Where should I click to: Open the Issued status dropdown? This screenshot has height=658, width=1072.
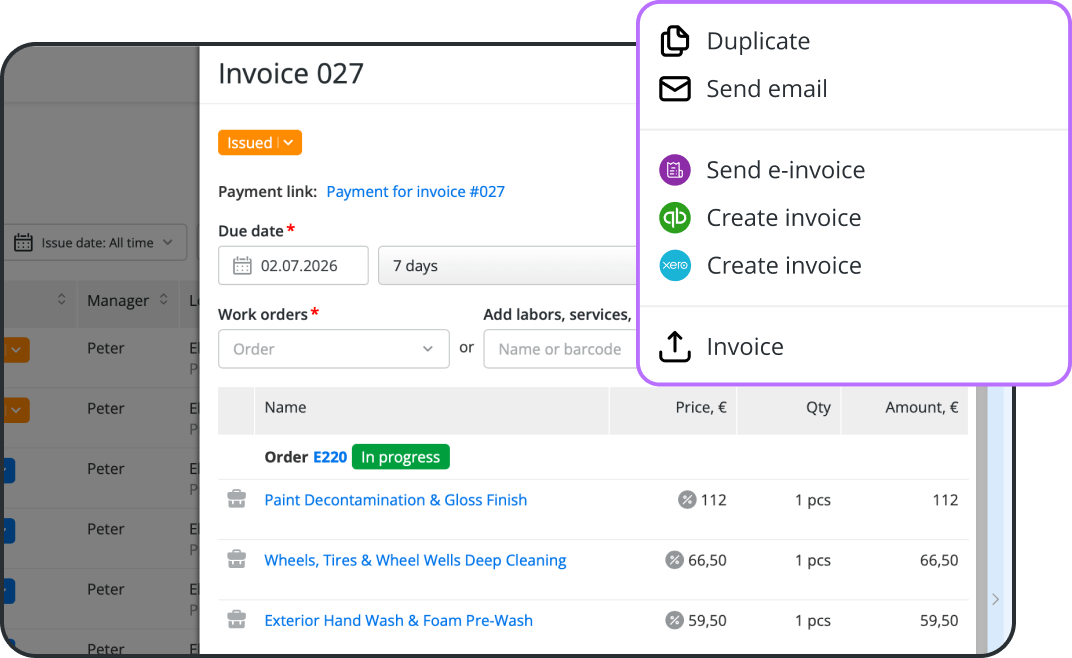260,142
